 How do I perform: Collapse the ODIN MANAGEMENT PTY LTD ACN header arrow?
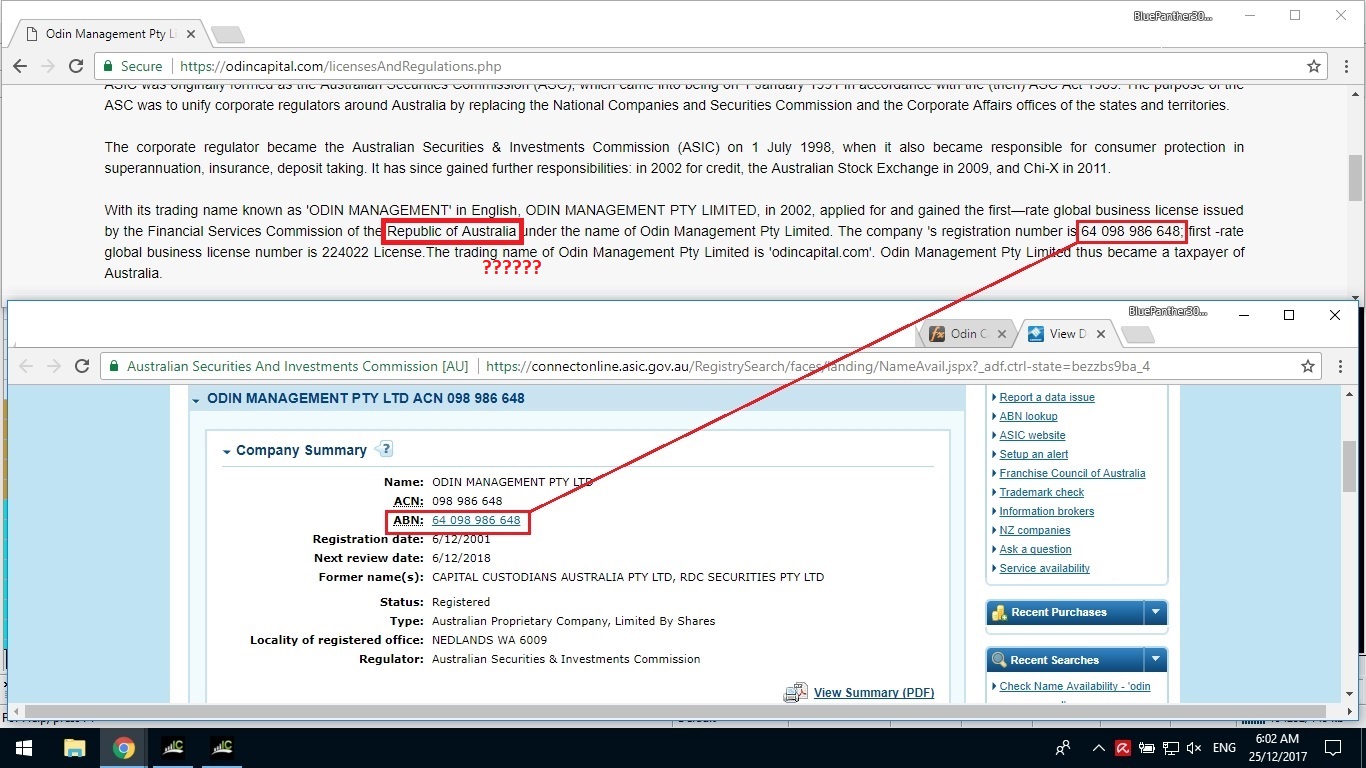(196, 399)
